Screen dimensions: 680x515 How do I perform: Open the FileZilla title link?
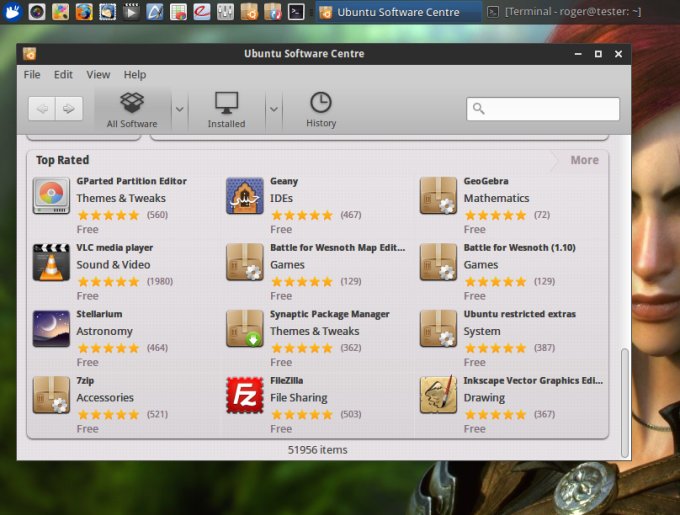tap(286, 381)
